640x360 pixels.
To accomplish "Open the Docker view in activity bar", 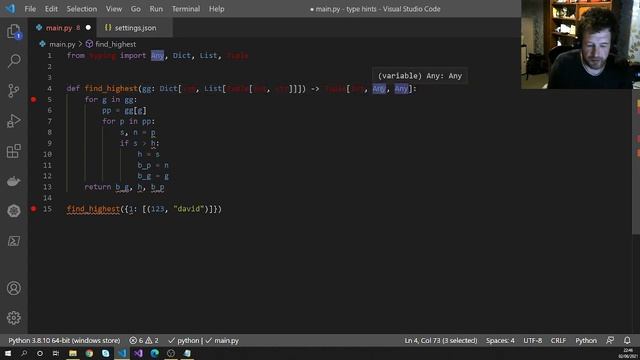I will click(x=14, y=181).
